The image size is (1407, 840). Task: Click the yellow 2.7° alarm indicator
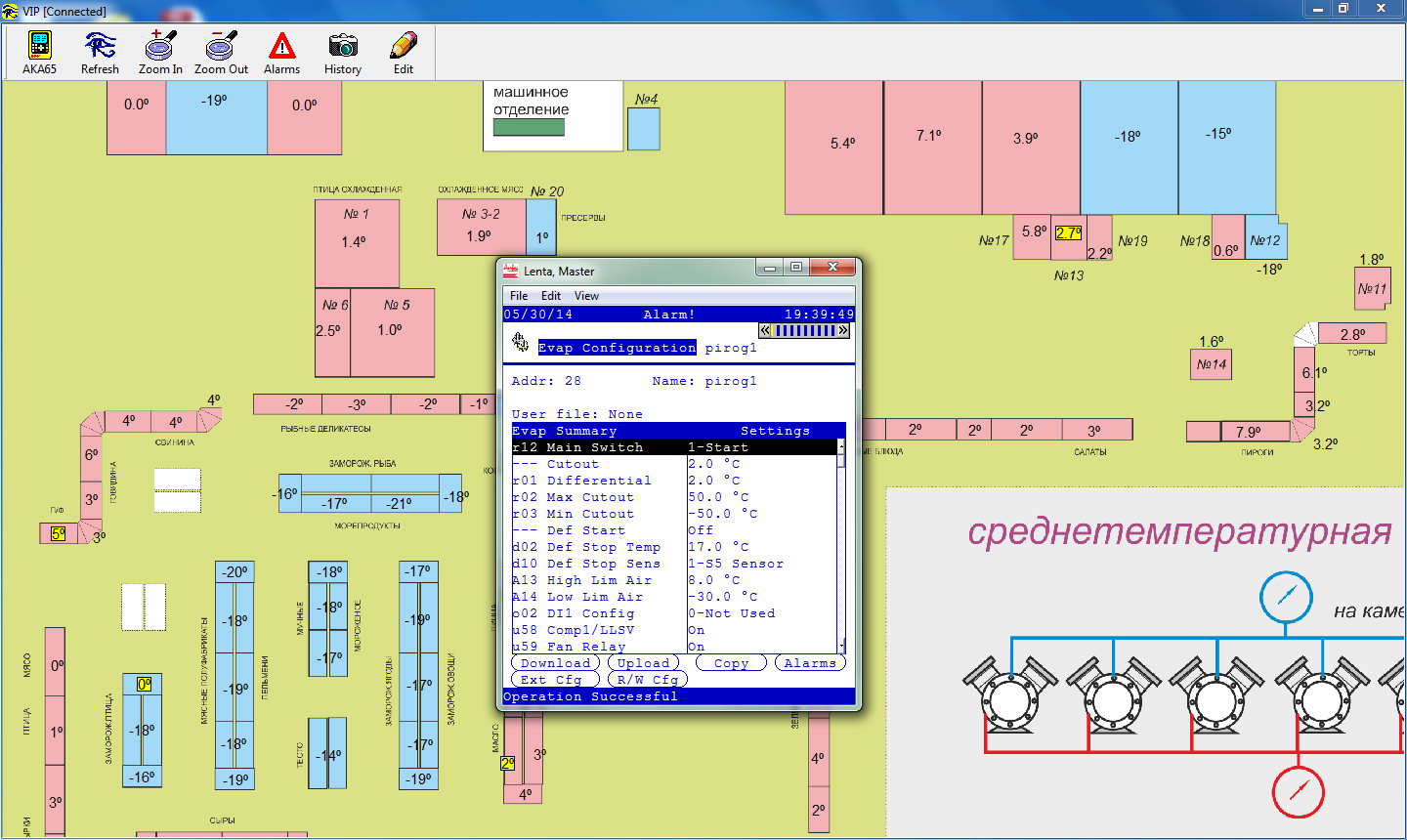1068,232
